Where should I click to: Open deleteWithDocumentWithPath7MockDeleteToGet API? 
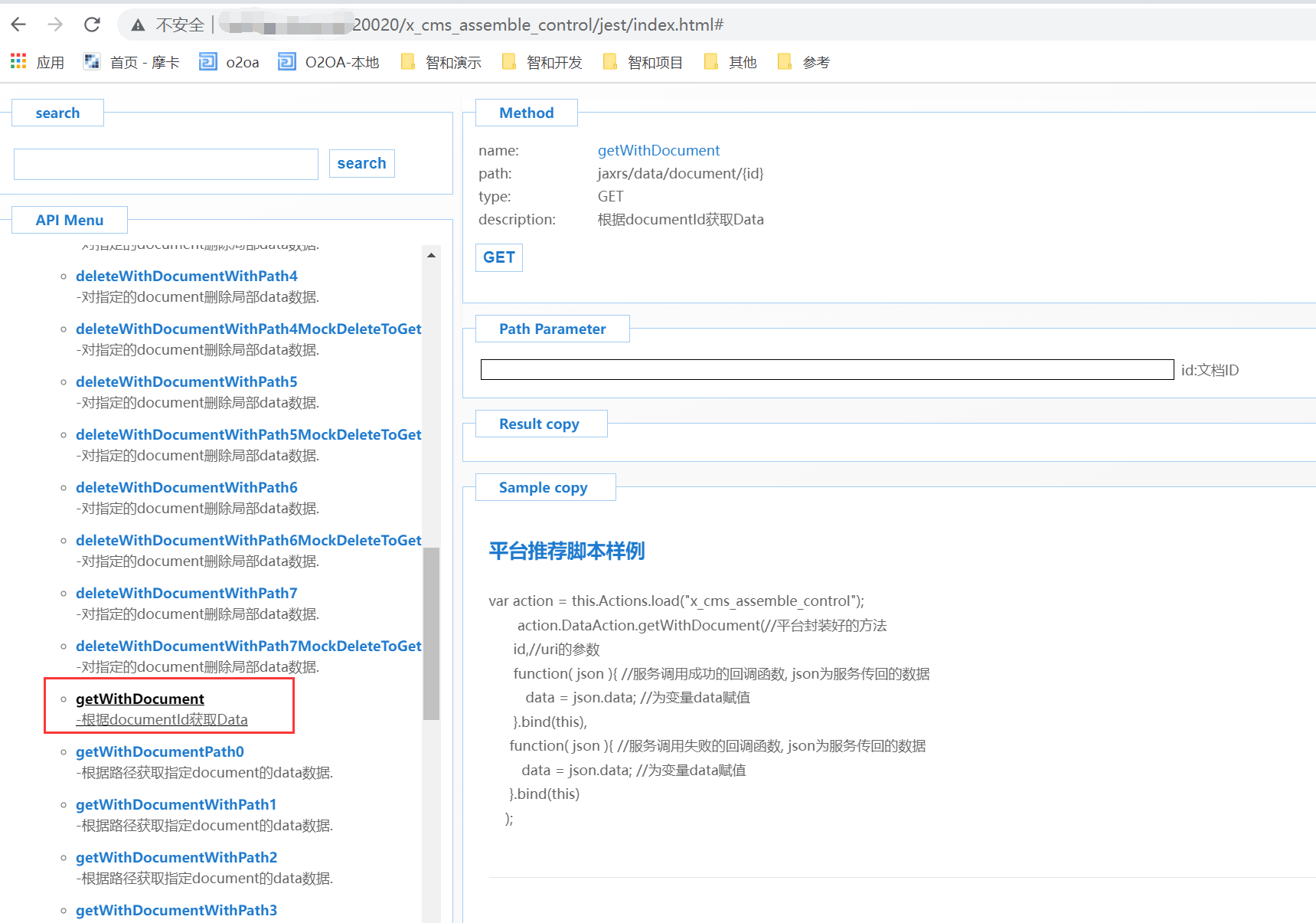249,646
